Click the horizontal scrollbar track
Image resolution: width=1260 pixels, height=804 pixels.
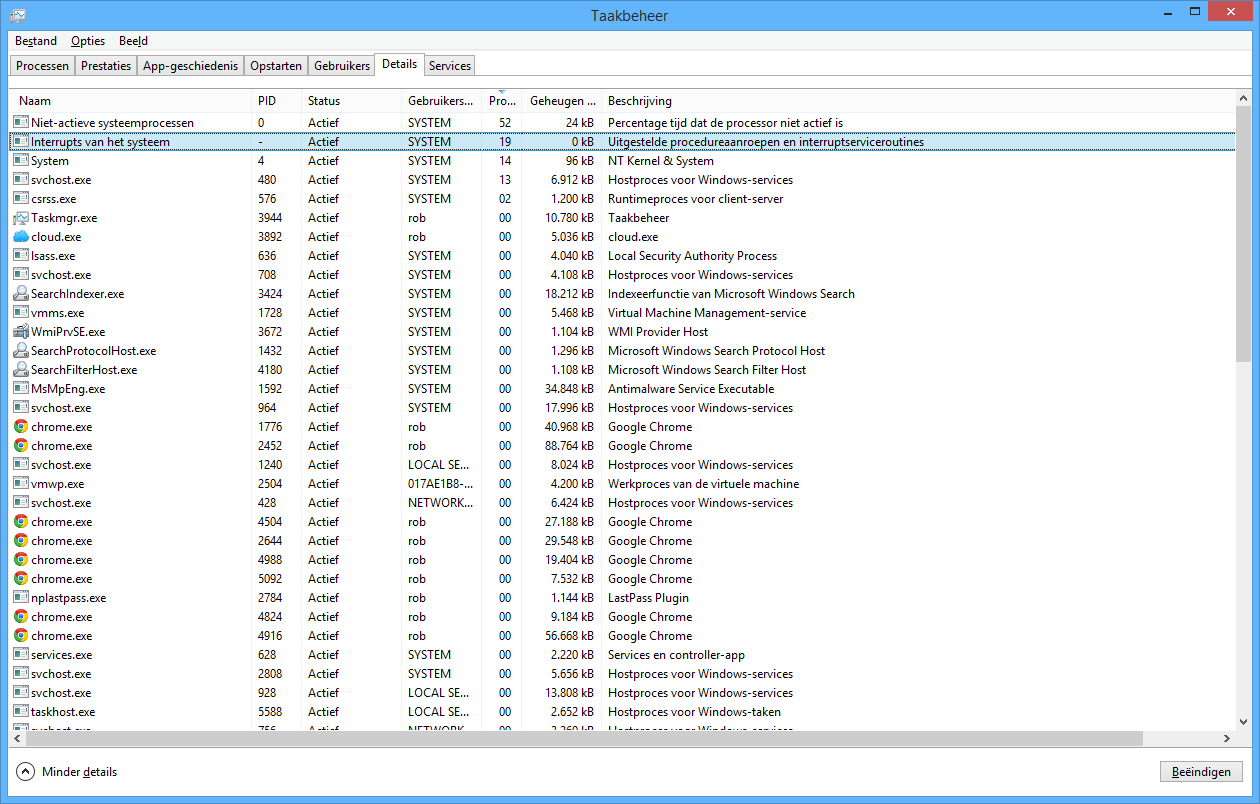pyautogui.click(x=1180, y=738)
